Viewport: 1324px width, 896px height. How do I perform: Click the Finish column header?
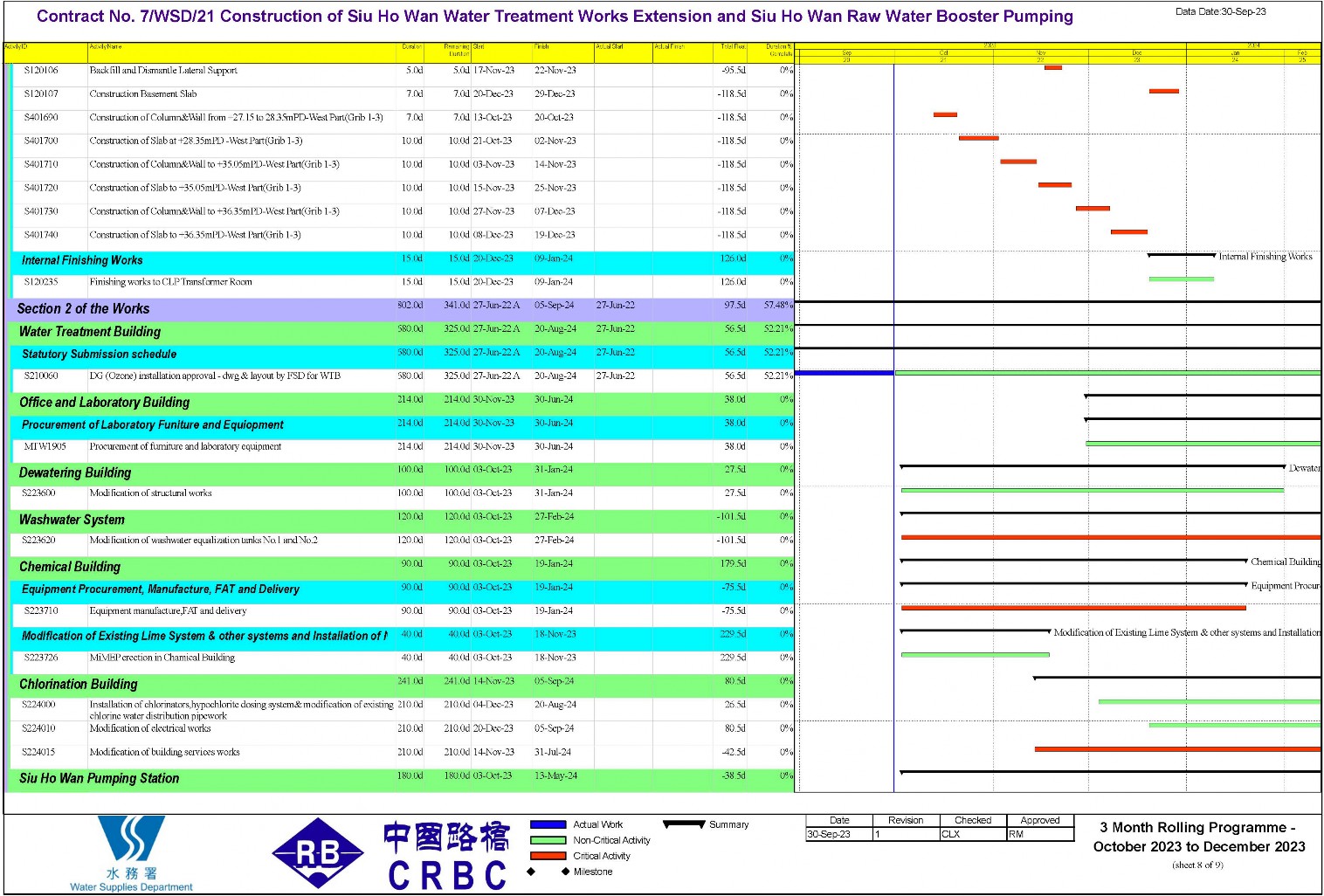coord(562,52)
